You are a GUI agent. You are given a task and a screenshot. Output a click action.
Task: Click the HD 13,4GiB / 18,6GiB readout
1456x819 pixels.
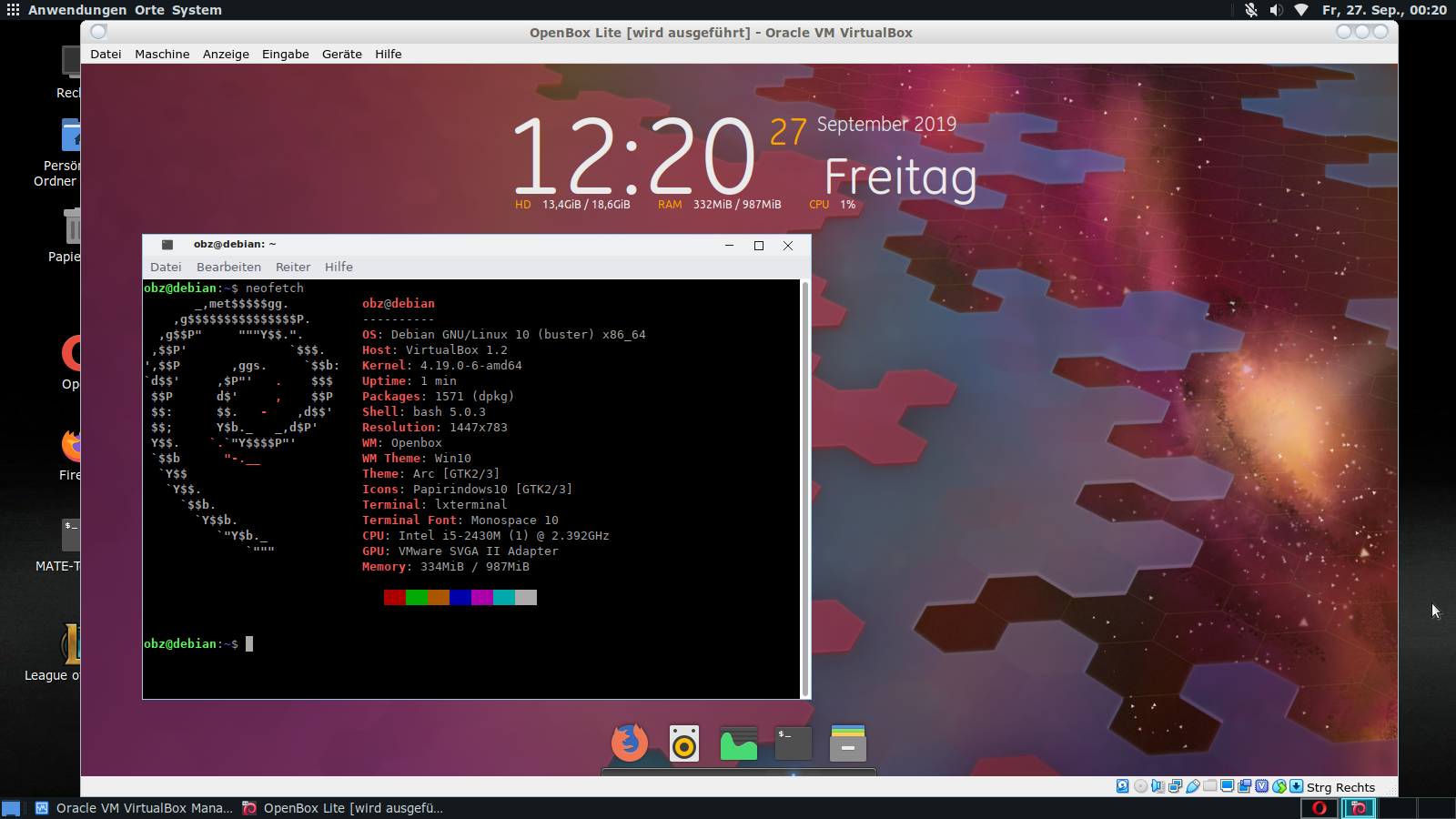[572, 205]
